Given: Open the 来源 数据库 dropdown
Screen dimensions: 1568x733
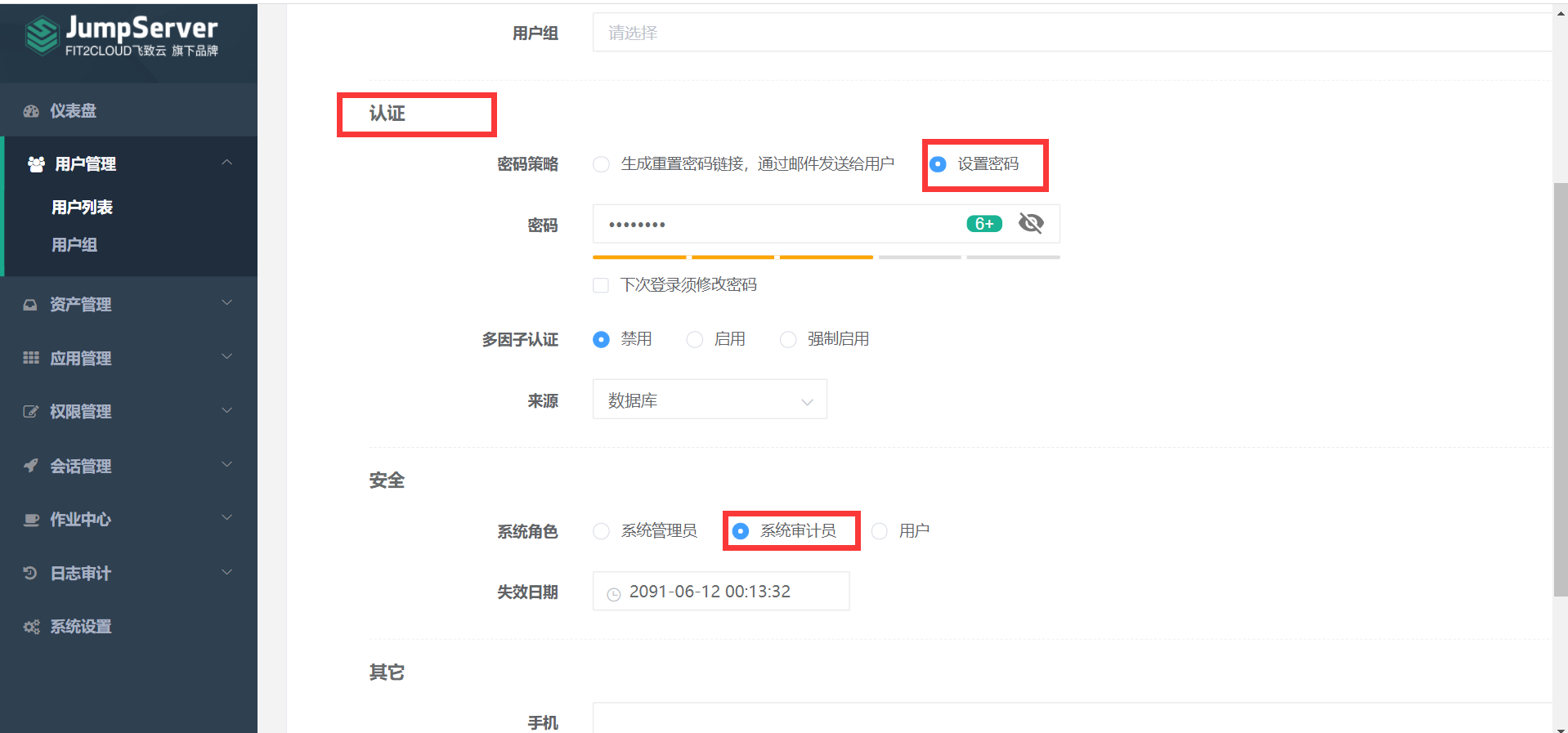Looking at the screenshot, I should [710, 400].
